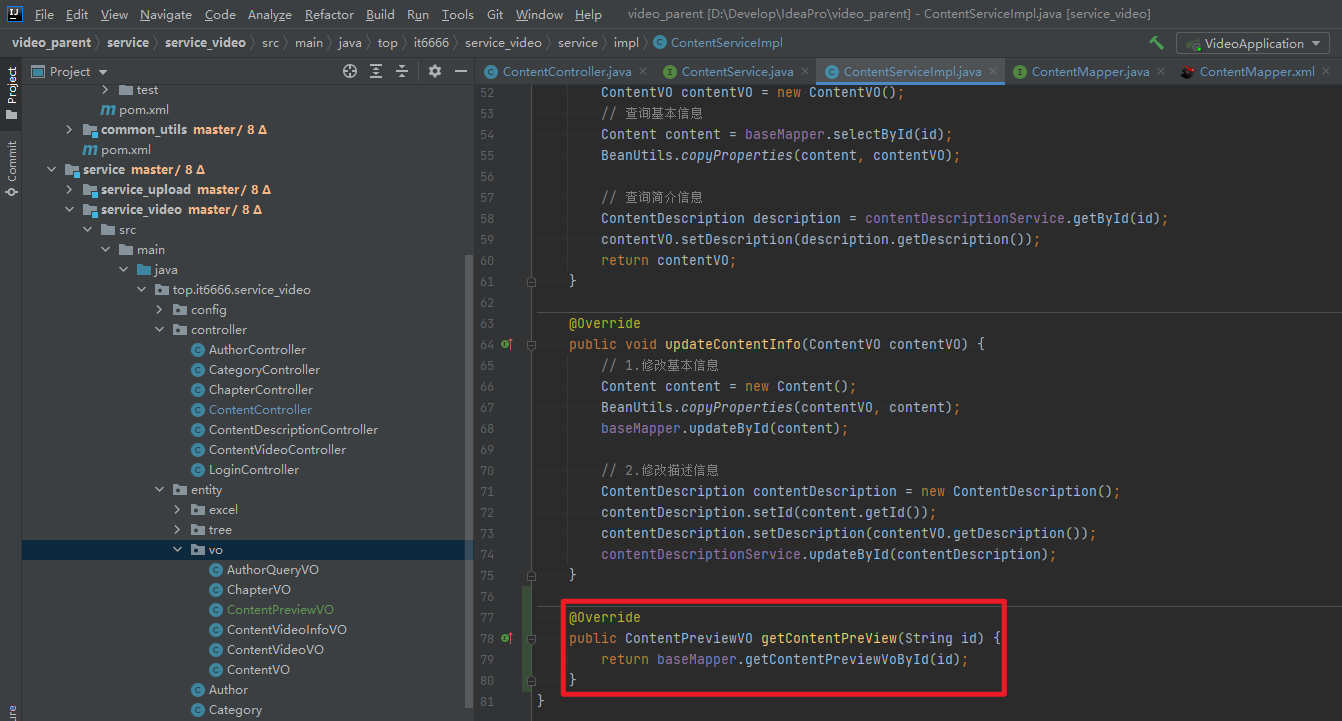The width and height of the screenshot is (1342, 721).
Task: Collapse the service_video module
Action: [69, 210]
